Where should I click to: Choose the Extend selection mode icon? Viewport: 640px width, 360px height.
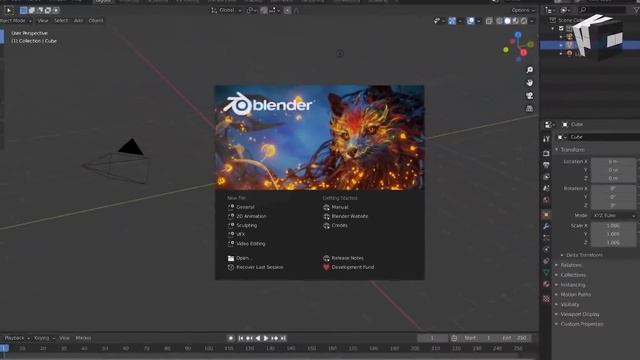pyautogui.click(x=31, y=10)
